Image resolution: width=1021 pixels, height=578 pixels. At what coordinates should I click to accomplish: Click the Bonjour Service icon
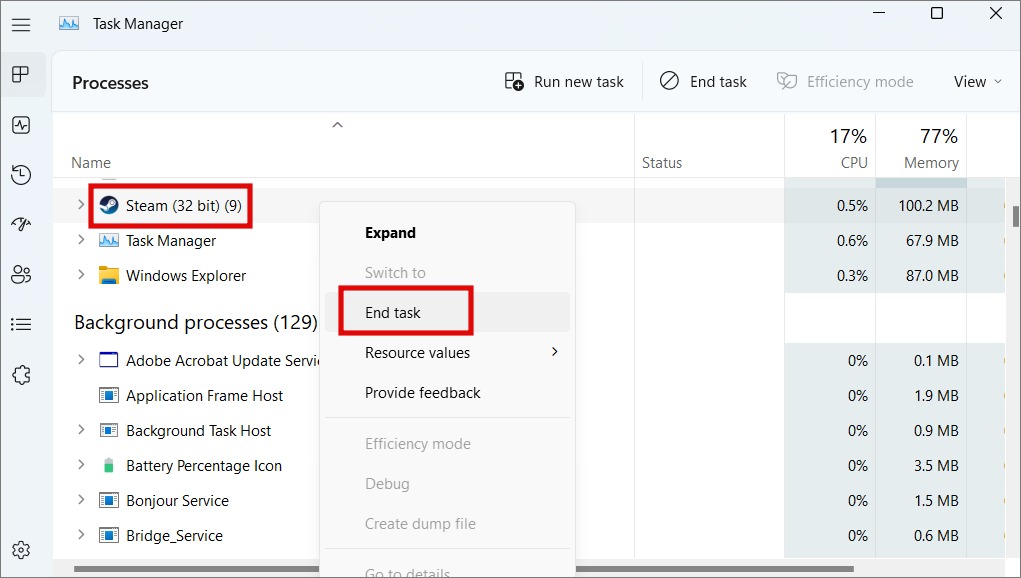[109, 501]
